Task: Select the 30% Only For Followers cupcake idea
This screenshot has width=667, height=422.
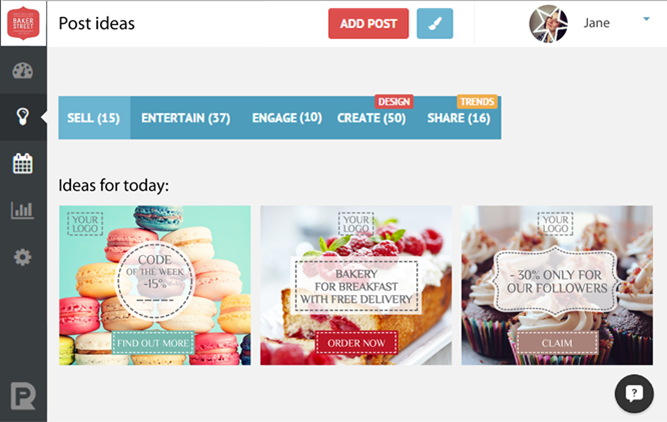Action: [557, 285]
